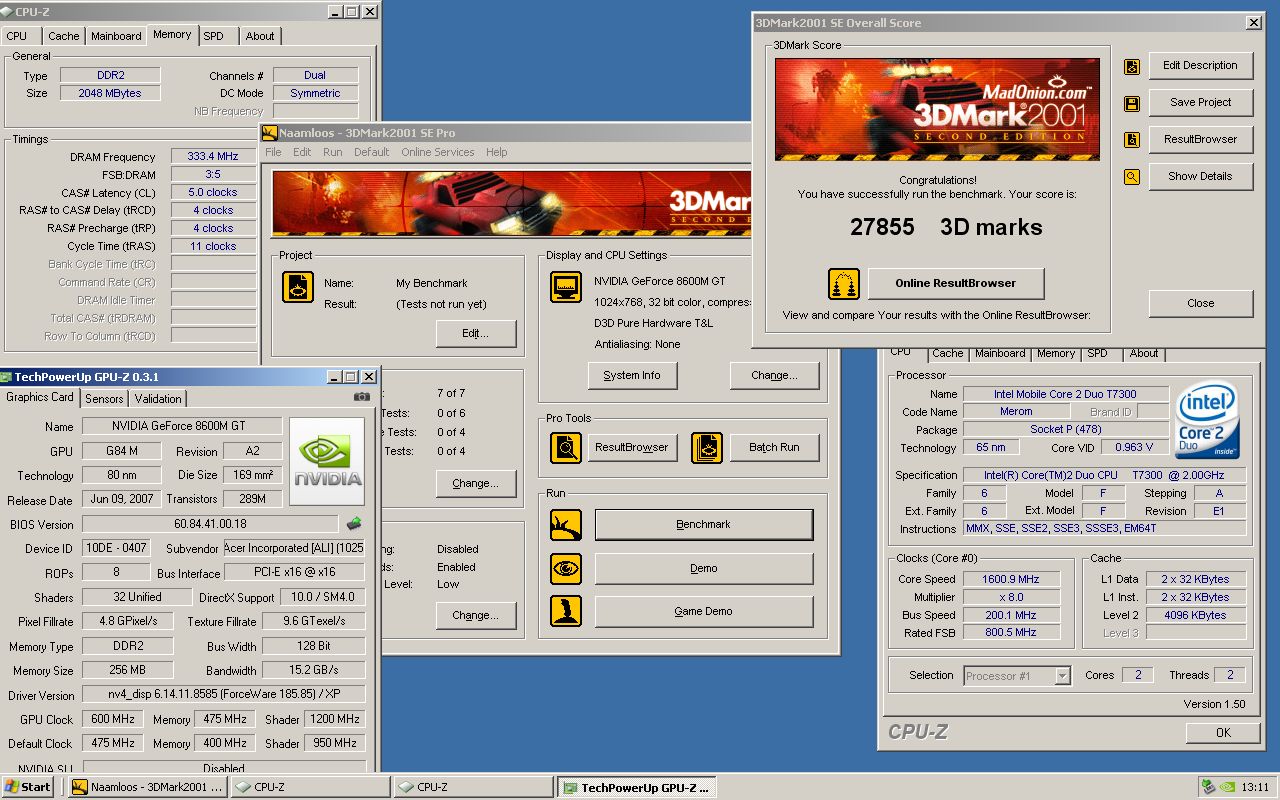This screenshot has width=1280, height=800.
Task: Click the 27855 3D marks score text
Action: pyautogui.click(x=946, y=227)
